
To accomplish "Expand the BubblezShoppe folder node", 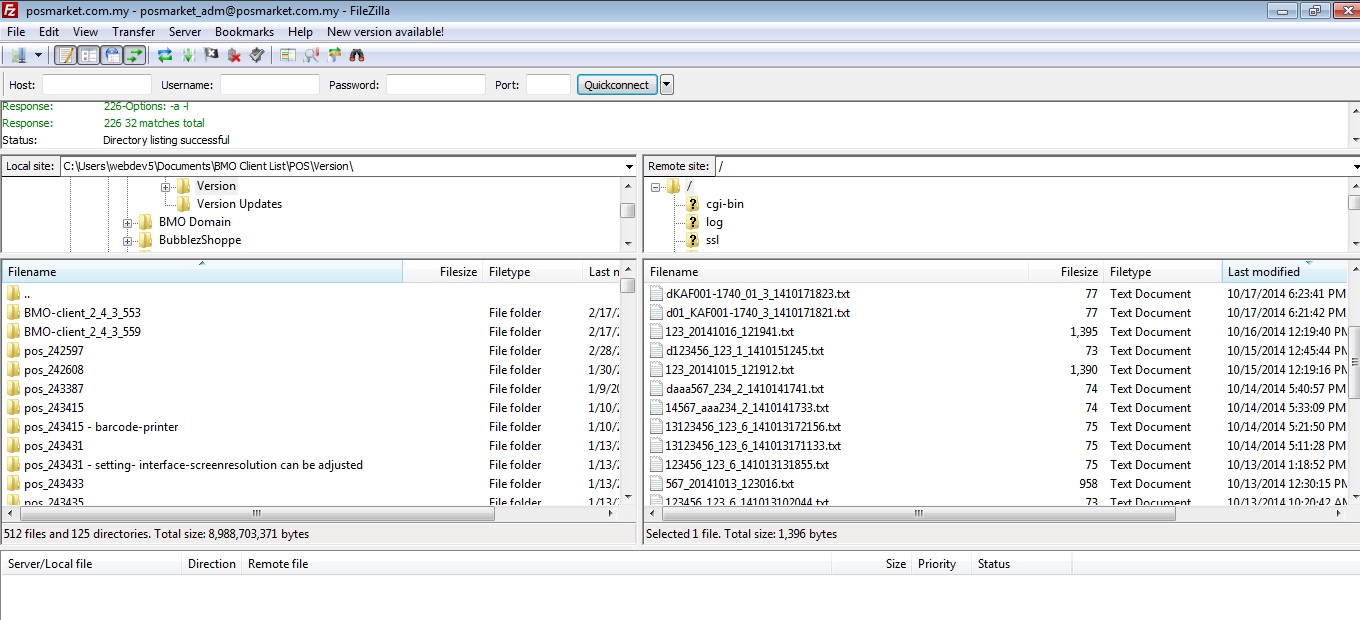I will pyautogui.click(x=128, y=241).
